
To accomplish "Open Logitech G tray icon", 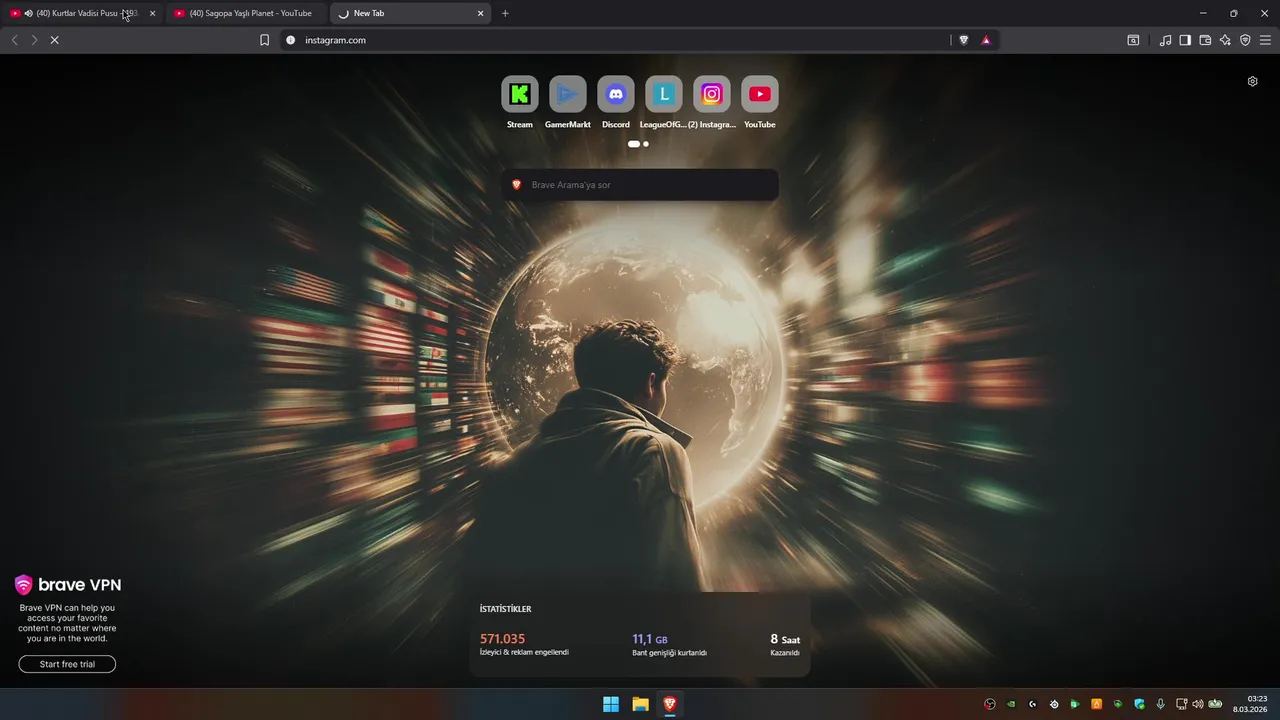I will pyautogui.click(x=1033, y=704).
